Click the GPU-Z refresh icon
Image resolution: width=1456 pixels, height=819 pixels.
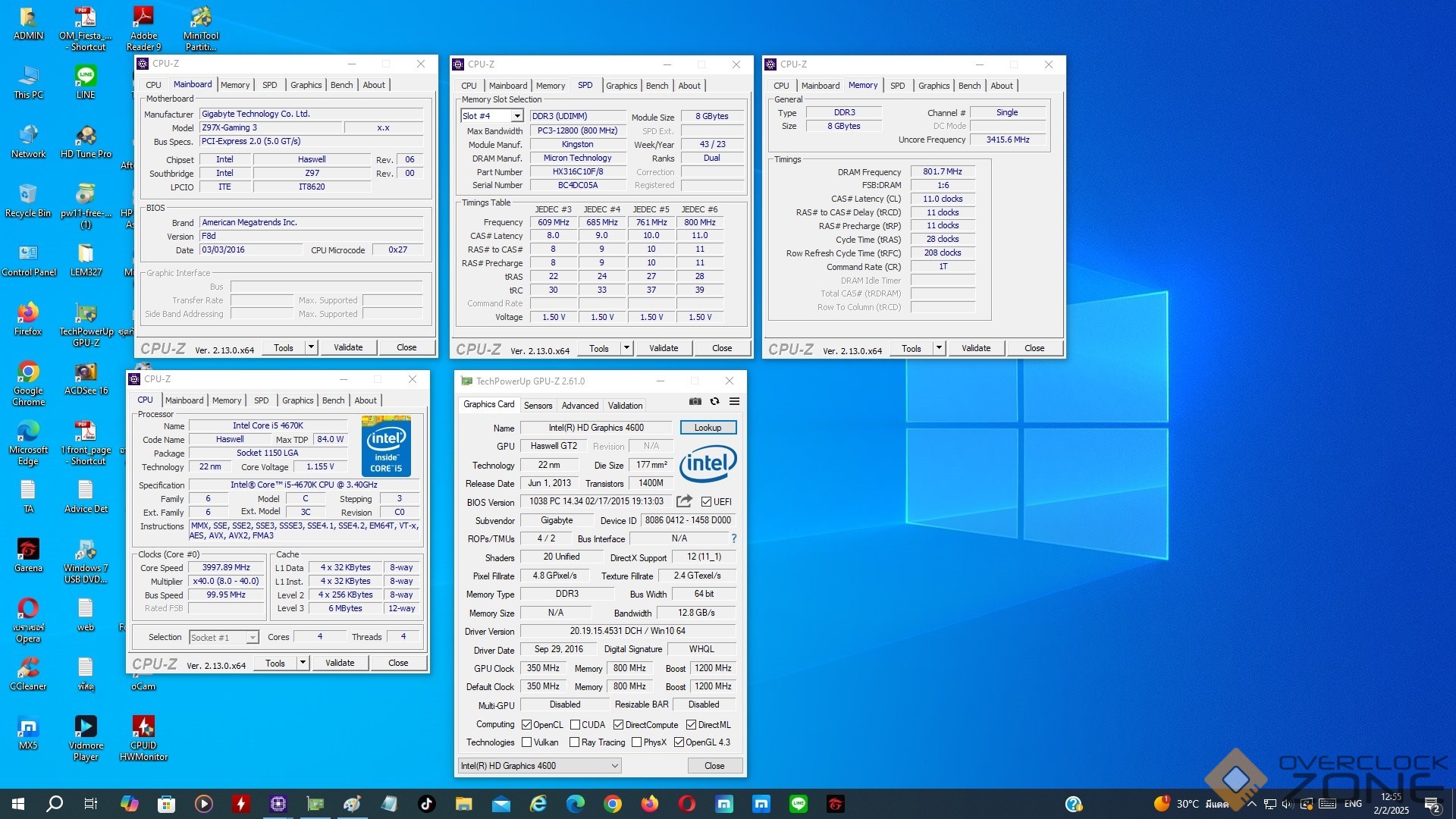714,401
